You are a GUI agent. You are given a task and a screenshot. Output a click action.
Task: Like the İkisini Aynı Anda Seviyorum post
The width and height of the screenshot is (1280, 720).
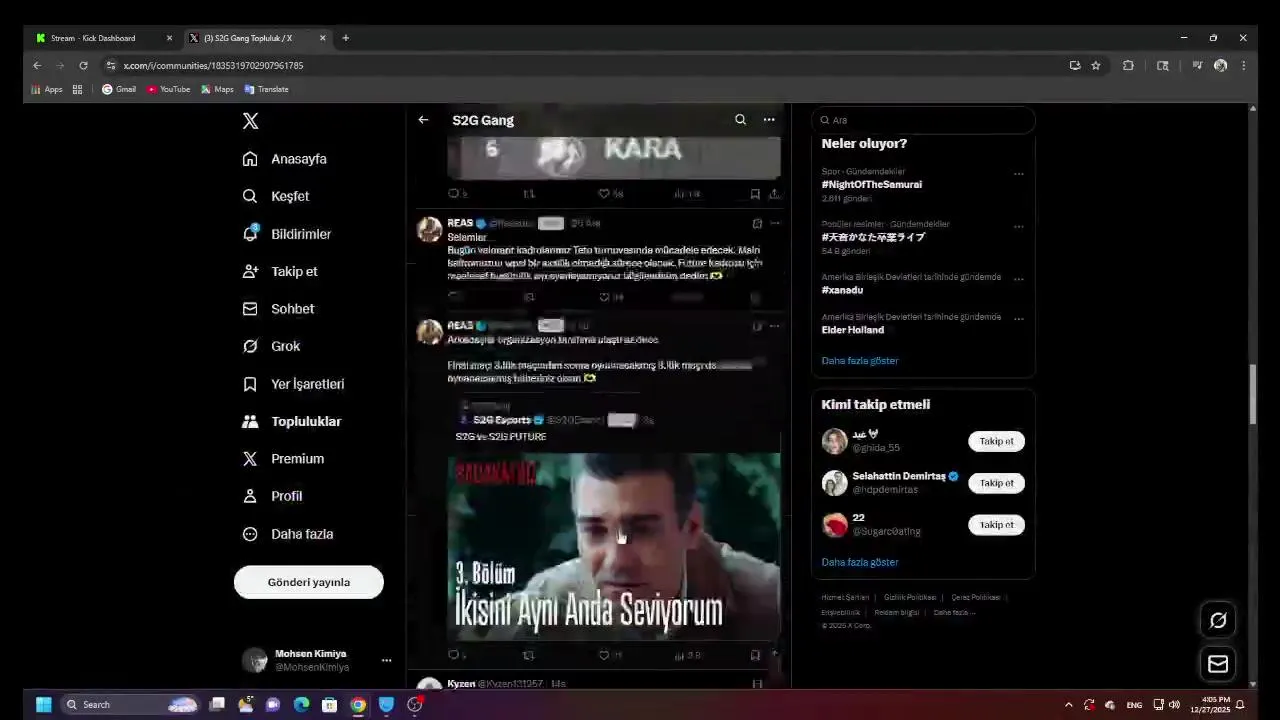pyautogui.click(x=604, y=656)
